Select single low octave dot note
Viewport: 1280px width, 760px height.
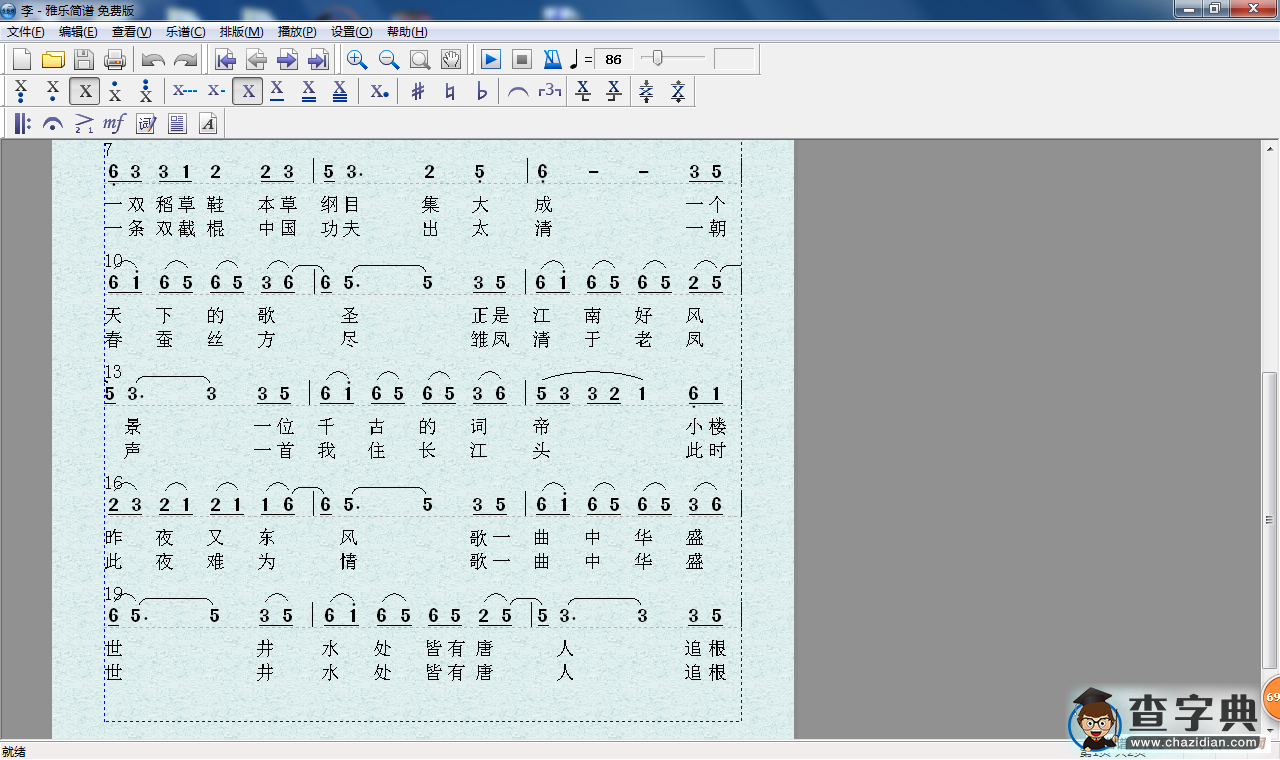(53, 92)
